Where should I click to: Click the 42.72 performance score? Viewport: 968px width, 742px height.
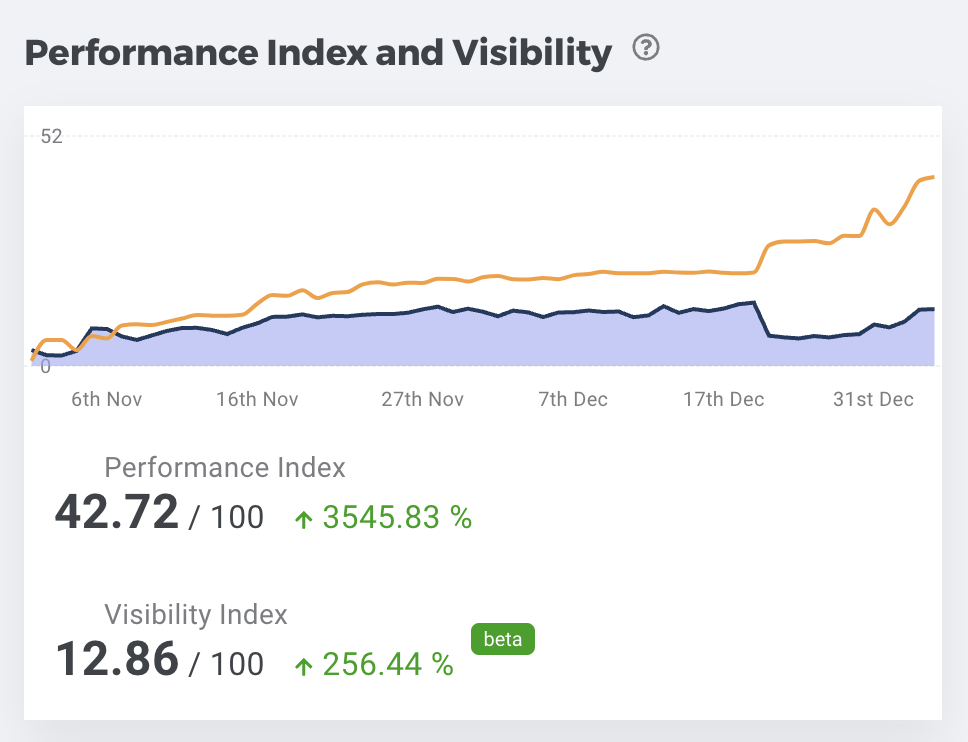(x=117, y=514)
